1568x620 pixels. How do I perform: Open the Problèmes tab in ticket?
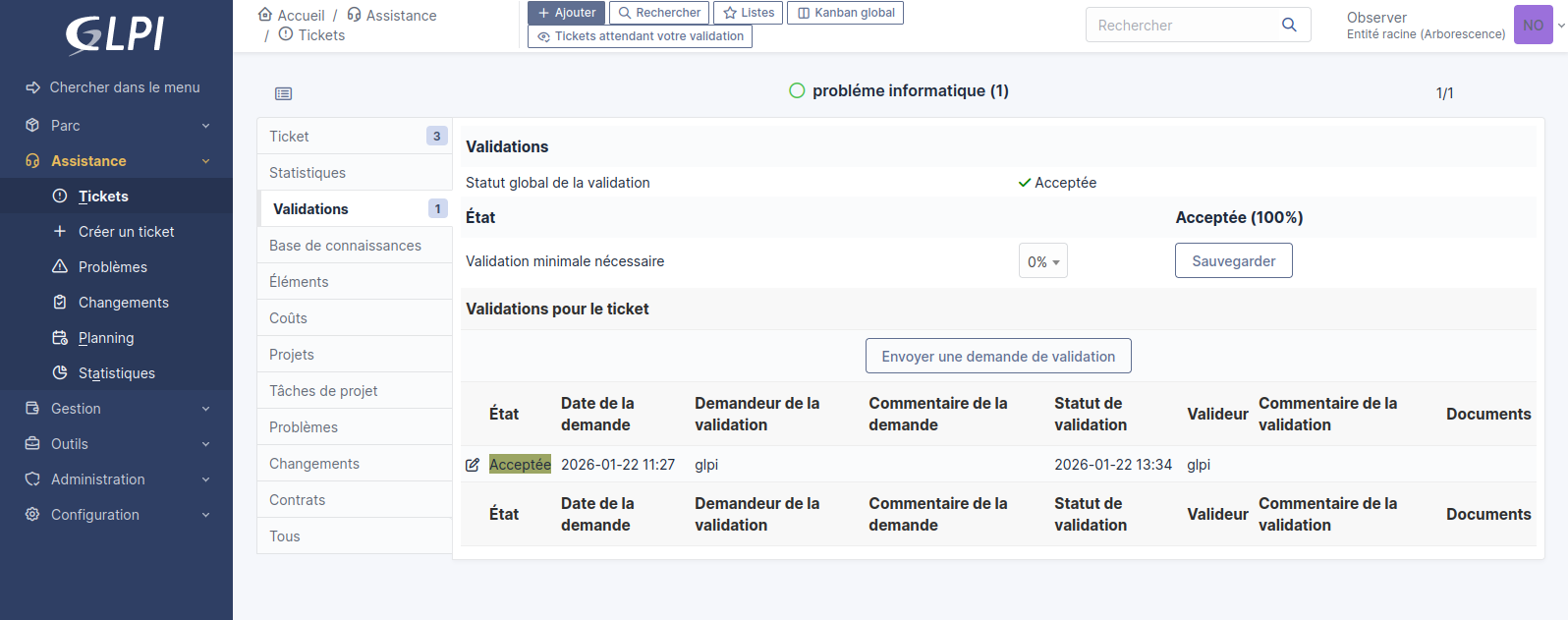[x=355, y=427]
